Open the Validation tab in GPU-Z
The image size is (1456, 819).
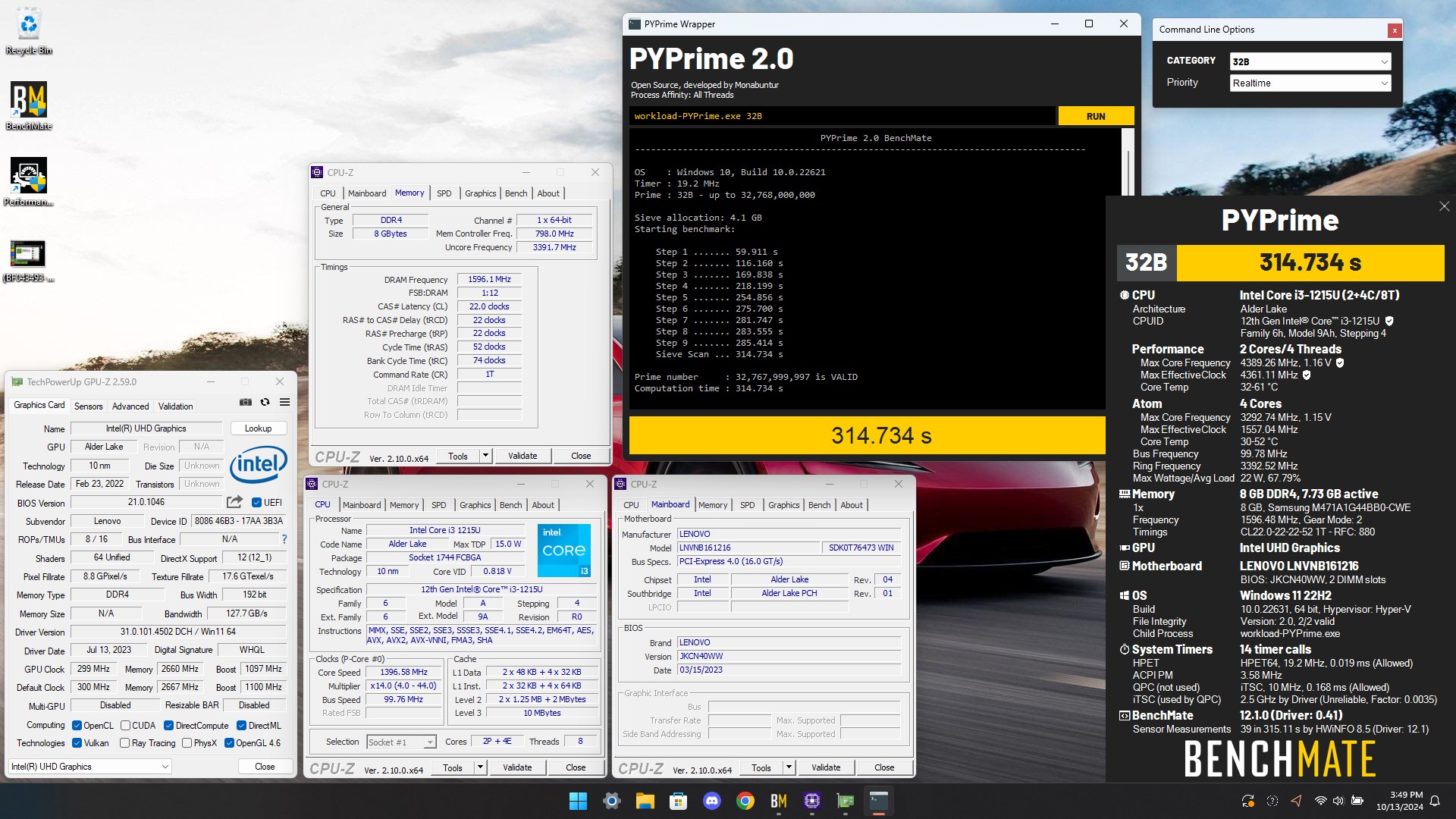175,406
